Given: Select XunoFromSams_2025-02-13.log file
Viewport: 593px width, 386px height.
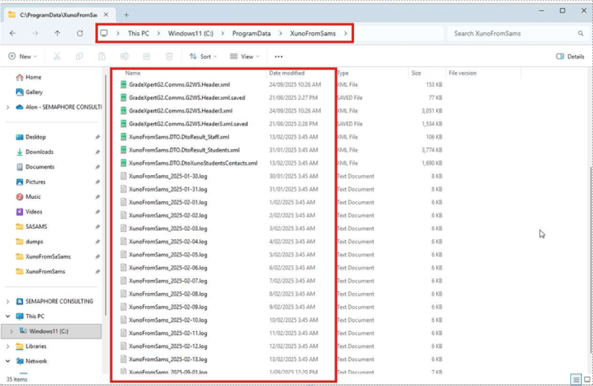Looking at the screenshot, I should click(x=168, y=359).
